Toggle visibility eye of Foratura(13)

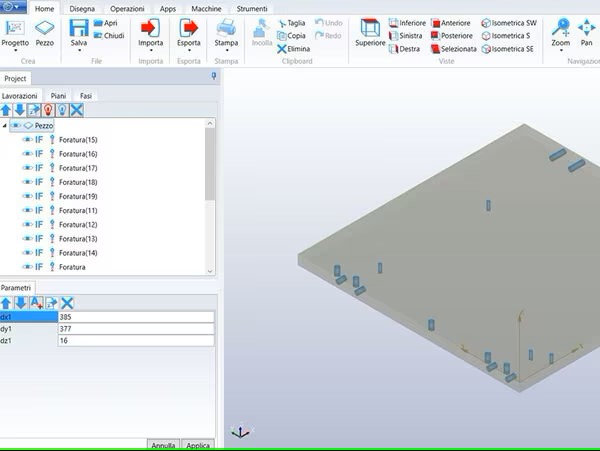(27, 239)
